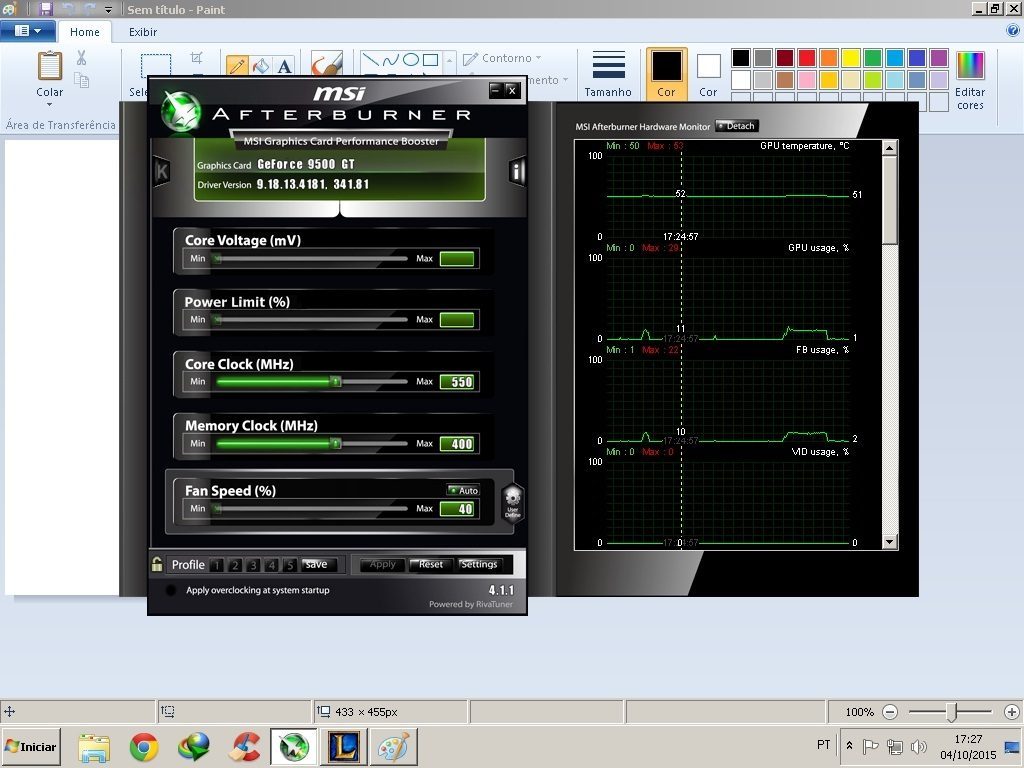Select the straight line shape

[371, 60]
